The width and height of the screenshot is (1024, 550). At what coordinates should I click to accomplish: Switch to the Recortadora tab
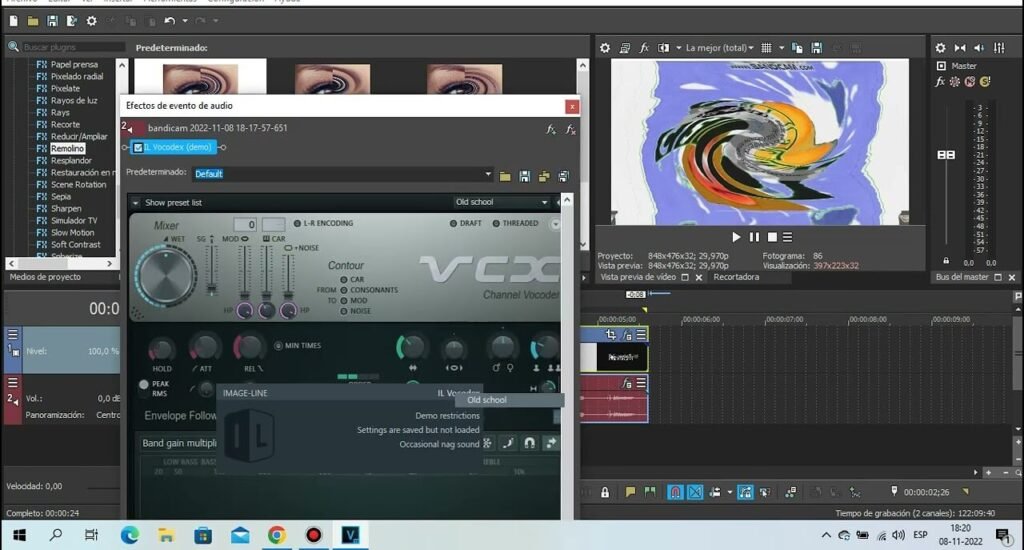click(736, 277)
